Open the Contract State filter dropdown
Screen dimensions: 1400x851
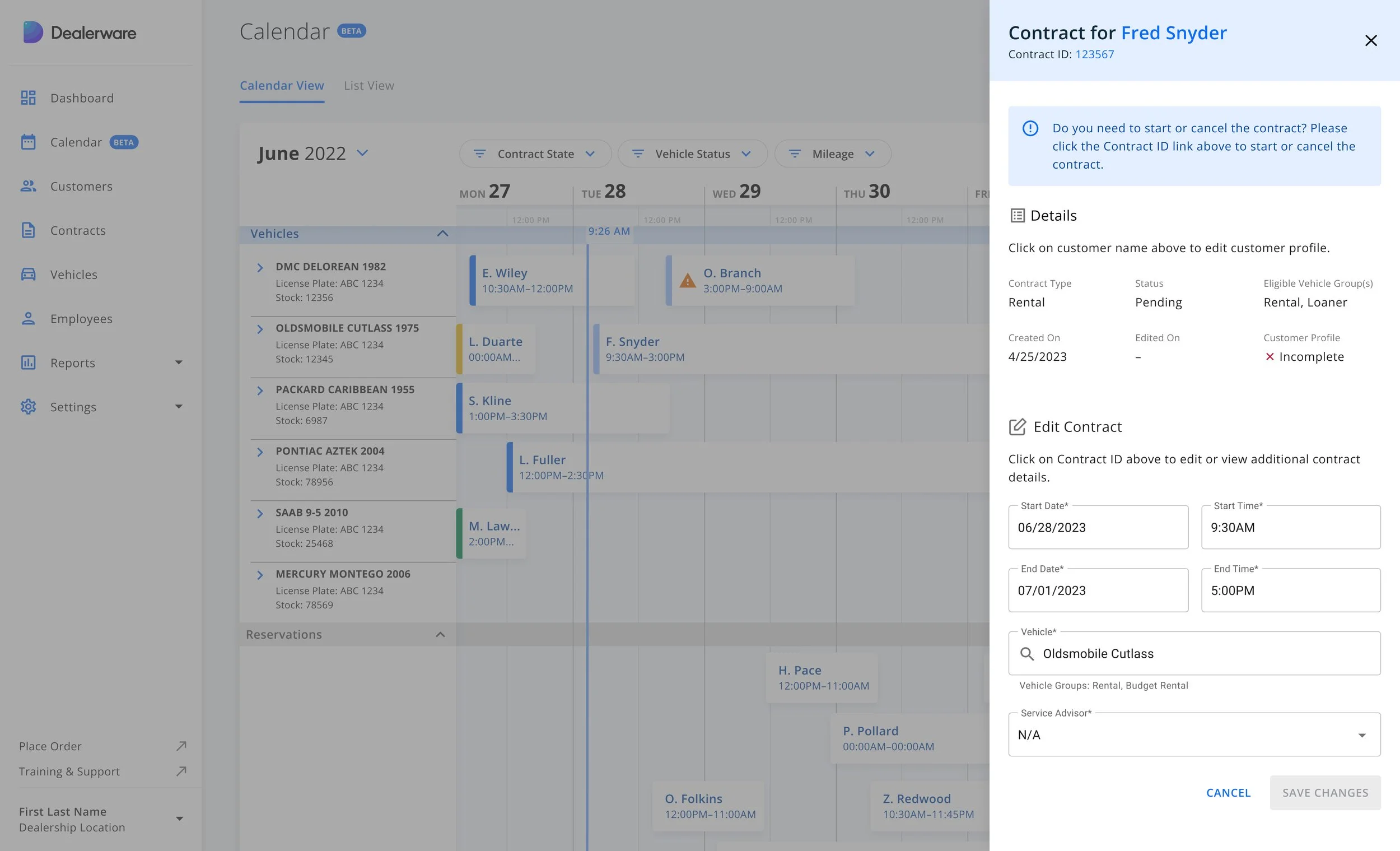click(x=535, y=154)
